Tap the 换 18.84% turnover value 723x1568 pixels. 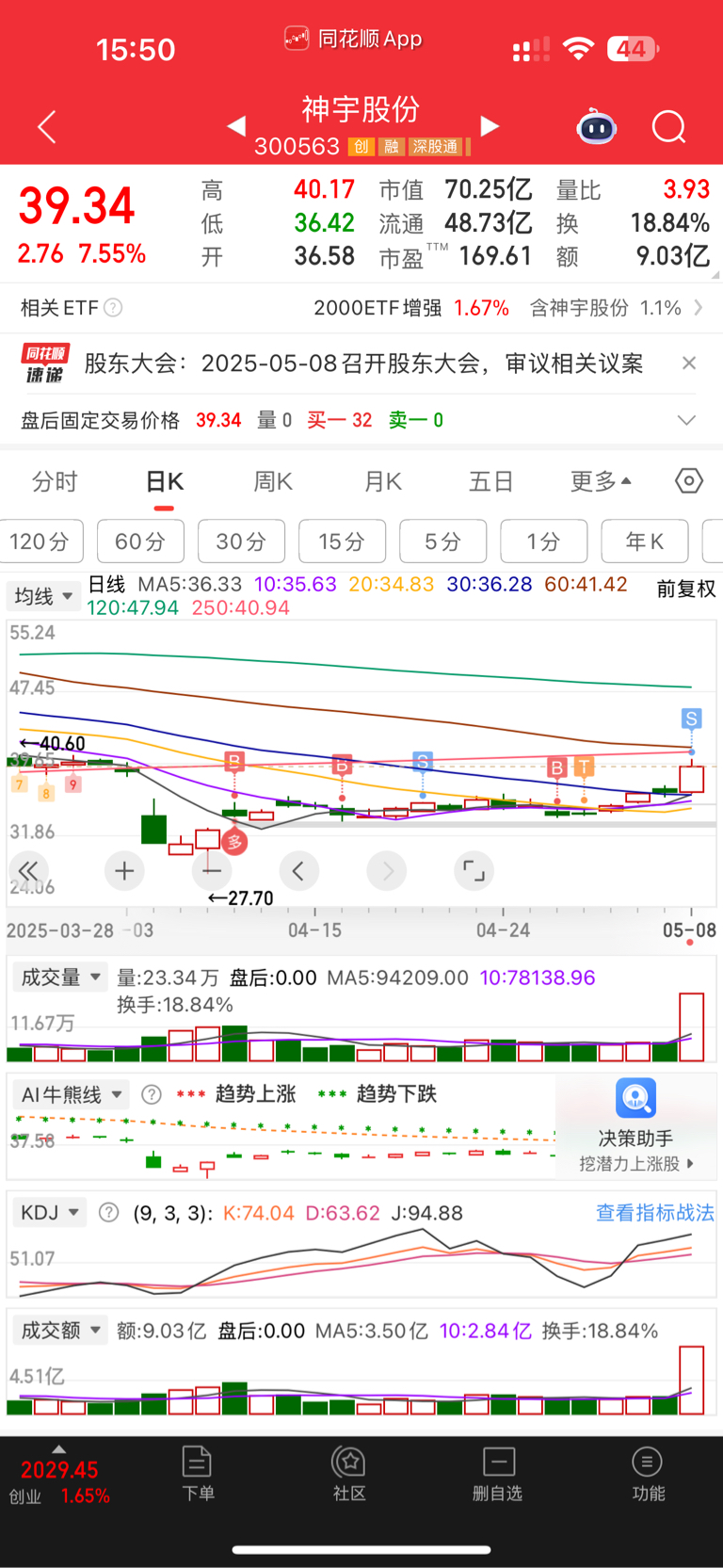tap(633, 223)
